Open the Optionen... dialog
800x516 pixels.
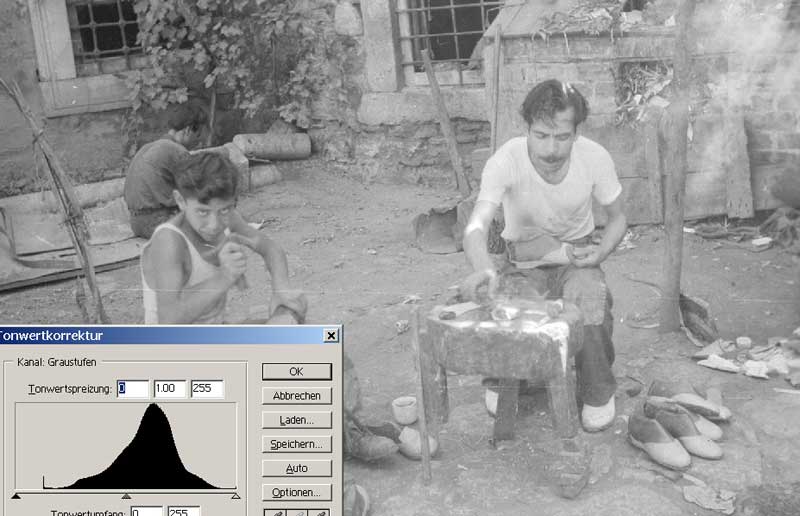pos(296,492)
